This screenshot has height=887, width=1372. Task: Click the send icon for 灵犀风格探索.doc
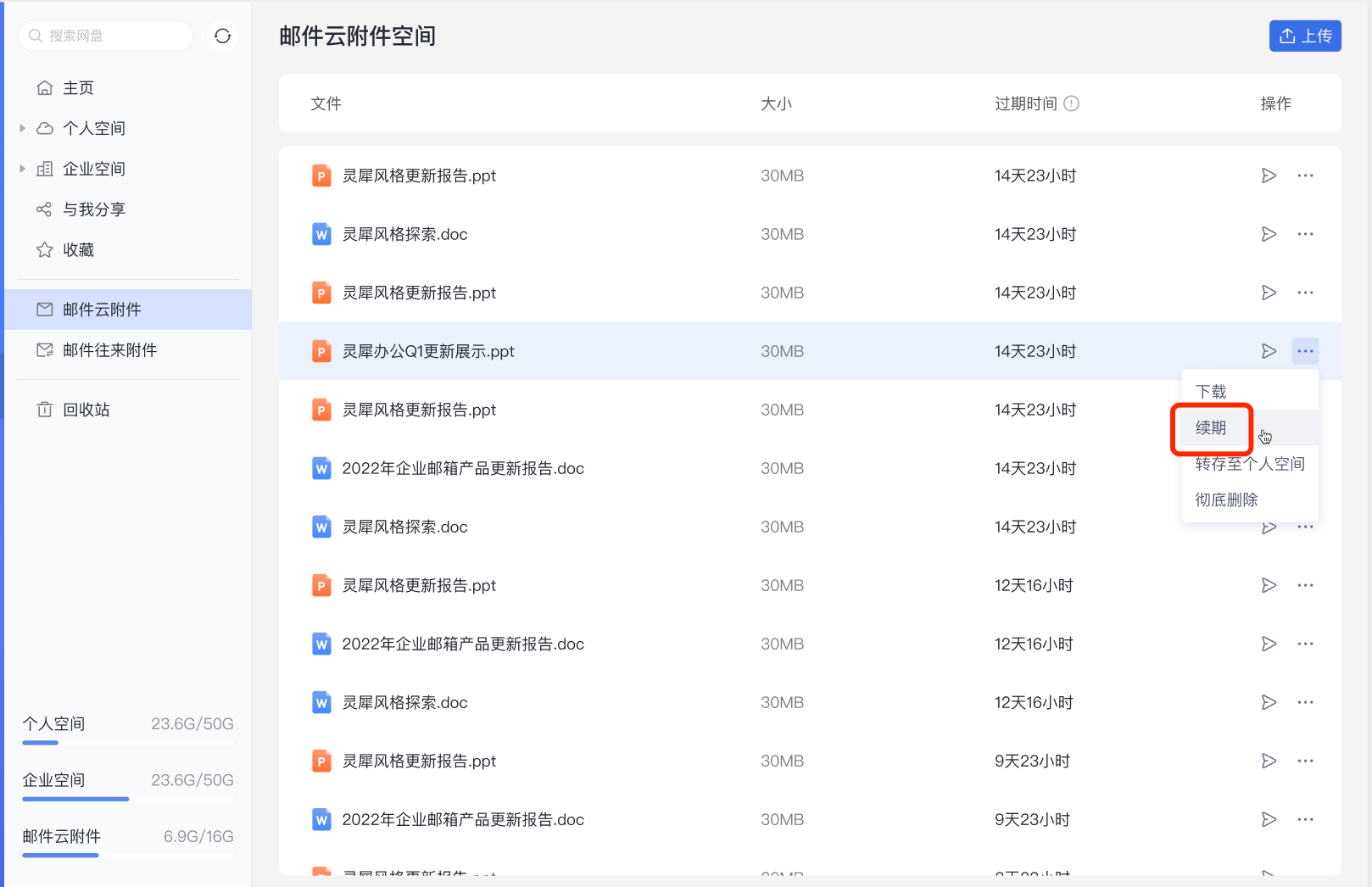click(x=1269, y=234)
